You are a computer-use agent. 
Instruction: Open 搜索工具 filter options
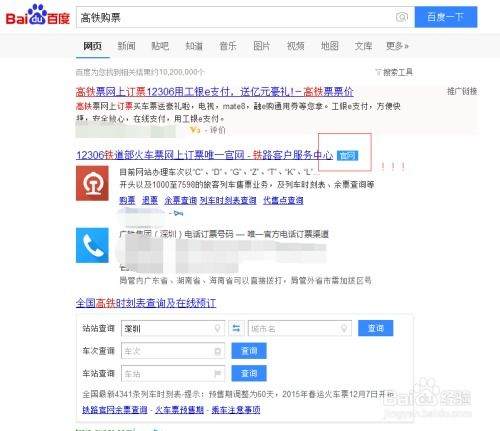(x=394, y=72)
